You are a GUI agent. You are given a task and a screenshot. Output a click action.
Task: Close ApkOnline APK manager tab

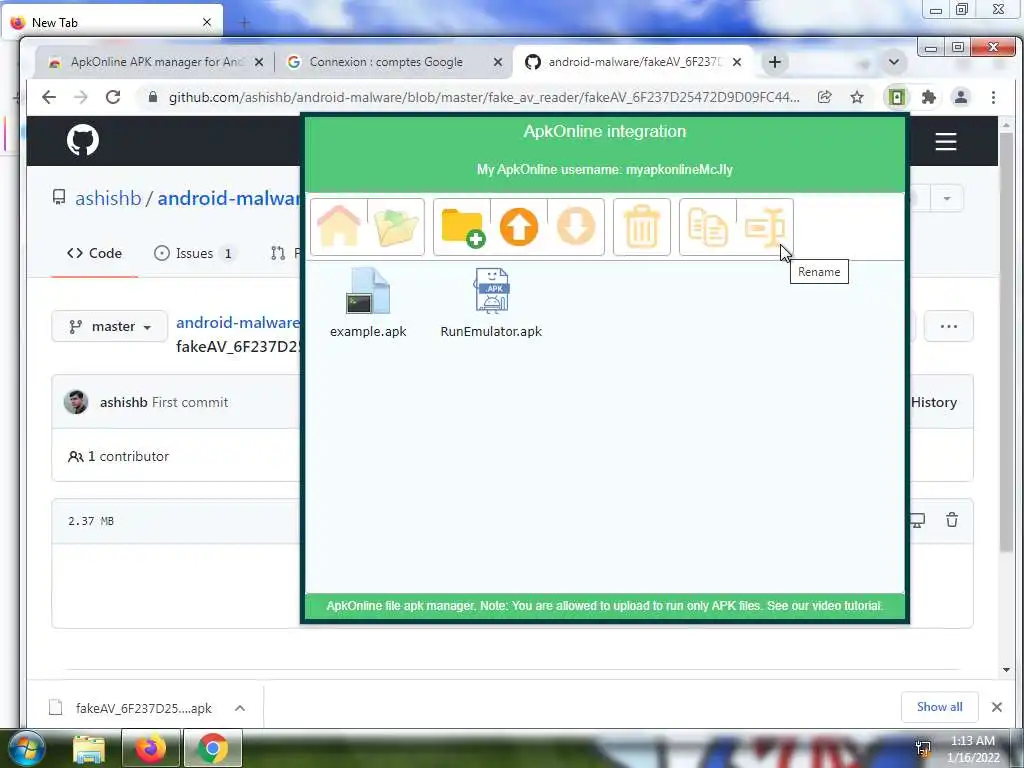click(259, 62)
